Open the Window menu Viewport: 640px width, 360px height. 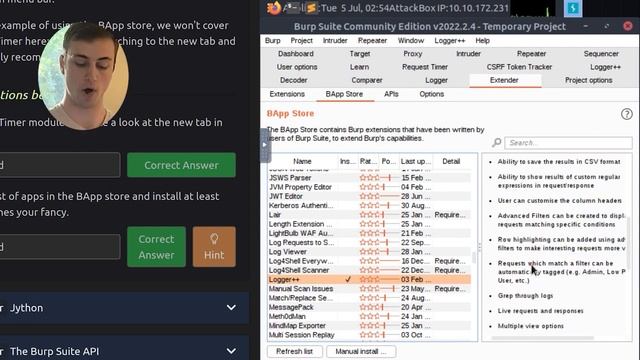tap(411, 40)
